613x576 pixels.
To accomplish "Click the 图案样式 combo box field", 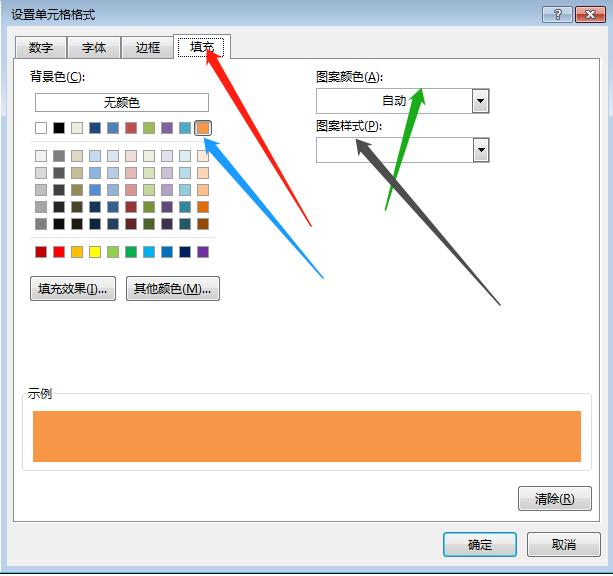I will [x=402, y=150].
